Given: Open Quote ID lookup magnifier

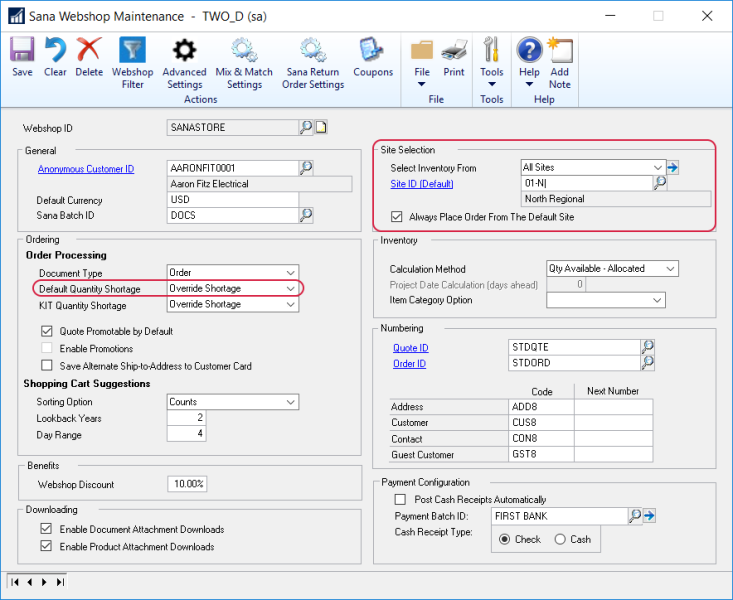Looking at the screenshot, I should pyautogui.click(x=647, y=347).
